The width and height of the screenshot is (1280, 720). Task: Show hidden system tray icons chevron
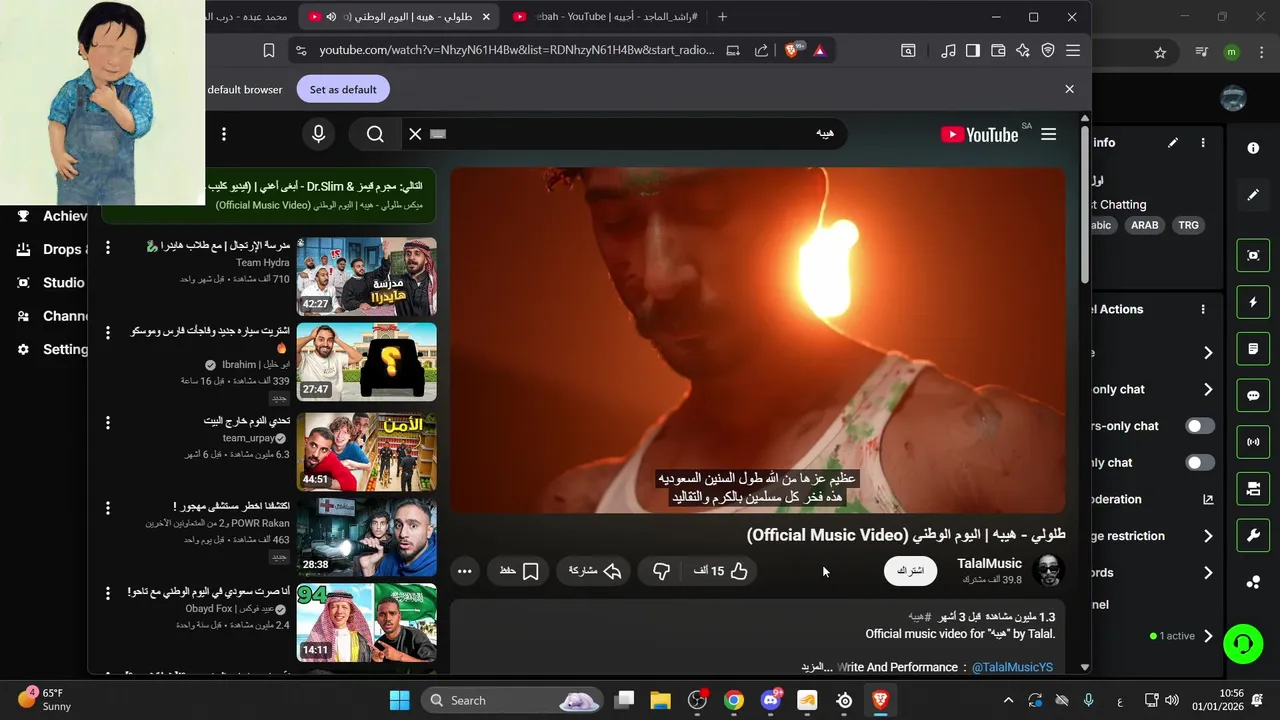click(1008, 700)
